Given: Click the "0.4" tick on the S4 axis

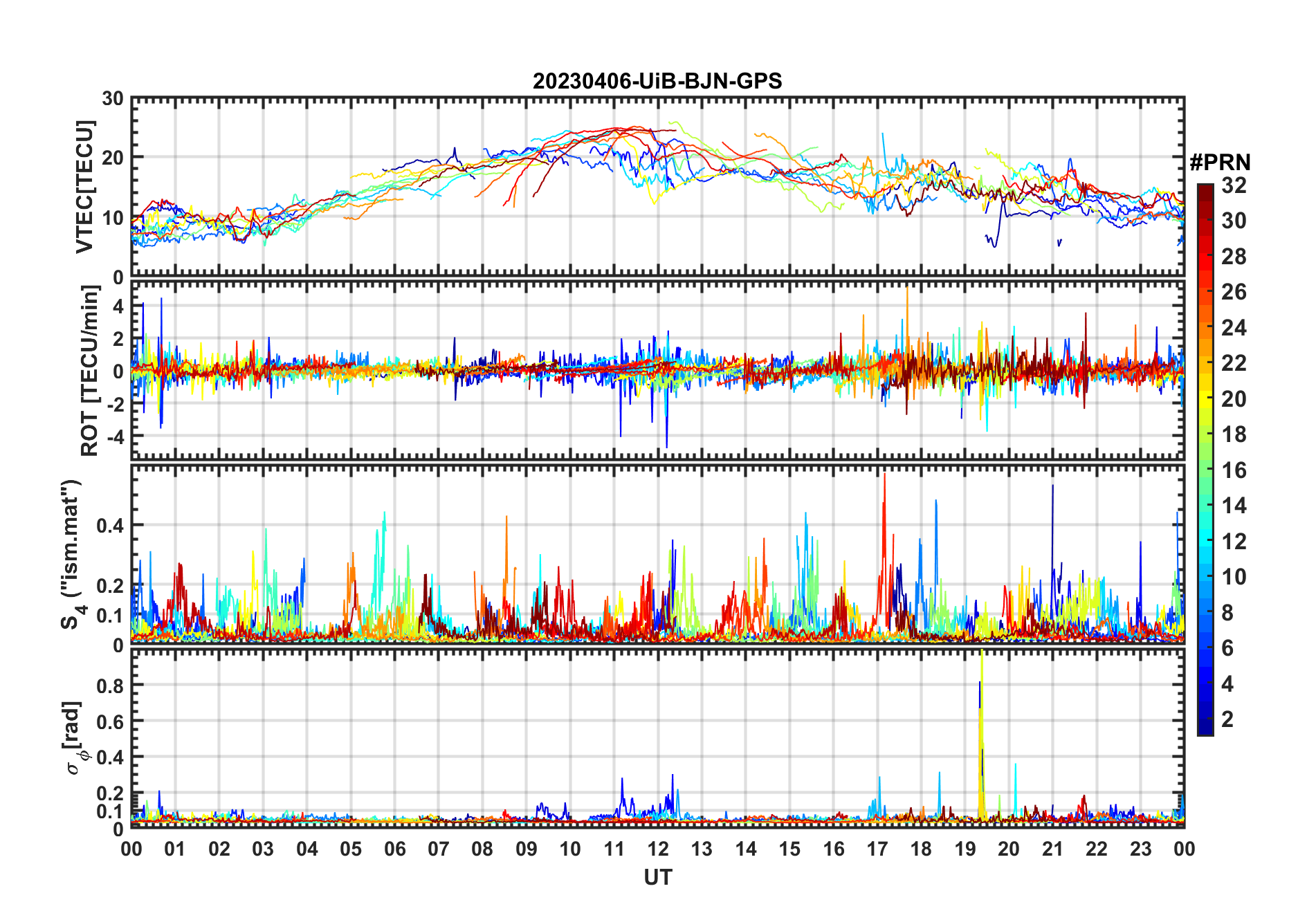Looking at the screenshot, I should click(110, 526).
